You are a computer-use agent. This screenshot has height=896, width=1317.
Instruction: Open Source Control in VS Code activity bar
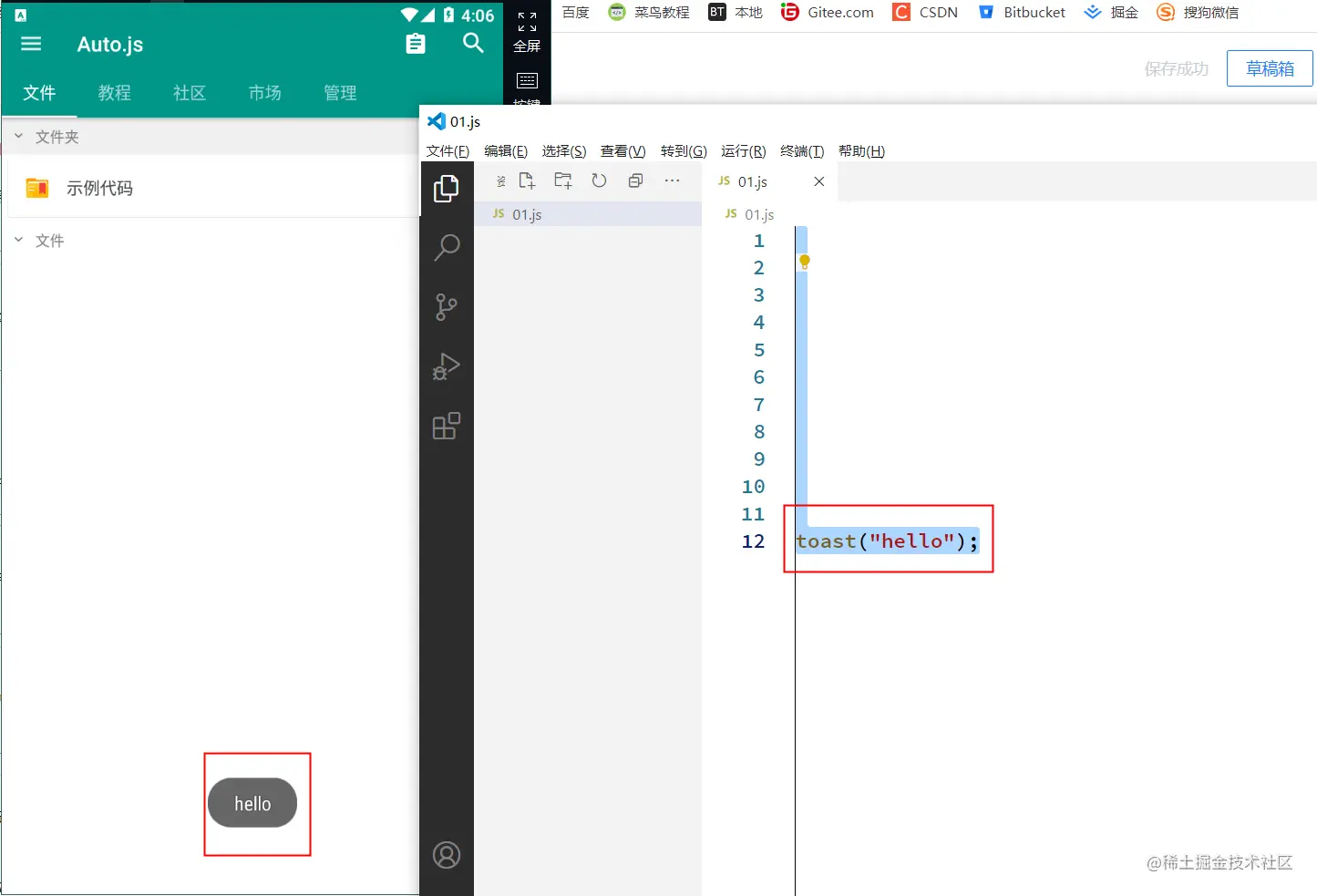[x=446, y=306]
